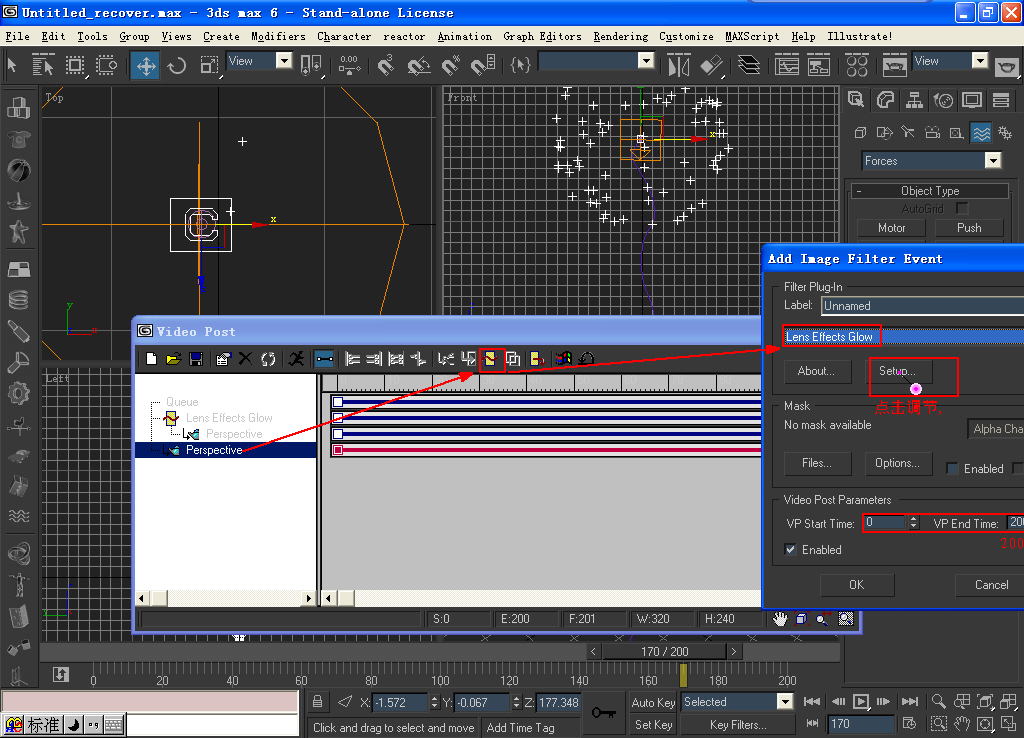Open the Alpha Channel mask dropdown
1024x738 pixels.
point(995,428)
